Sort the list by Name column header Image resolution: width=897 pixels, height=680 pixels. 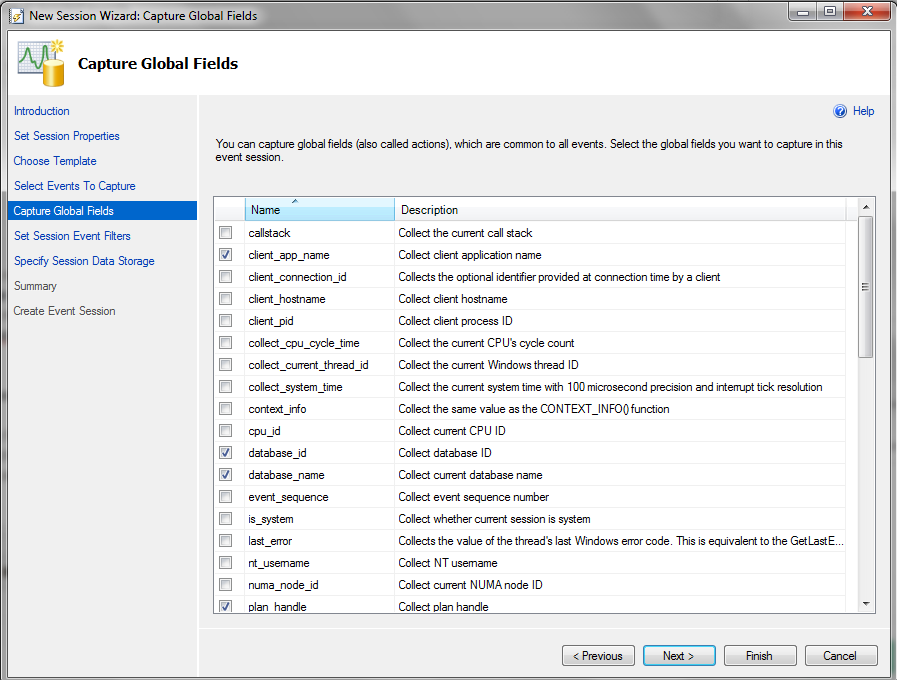320,210
